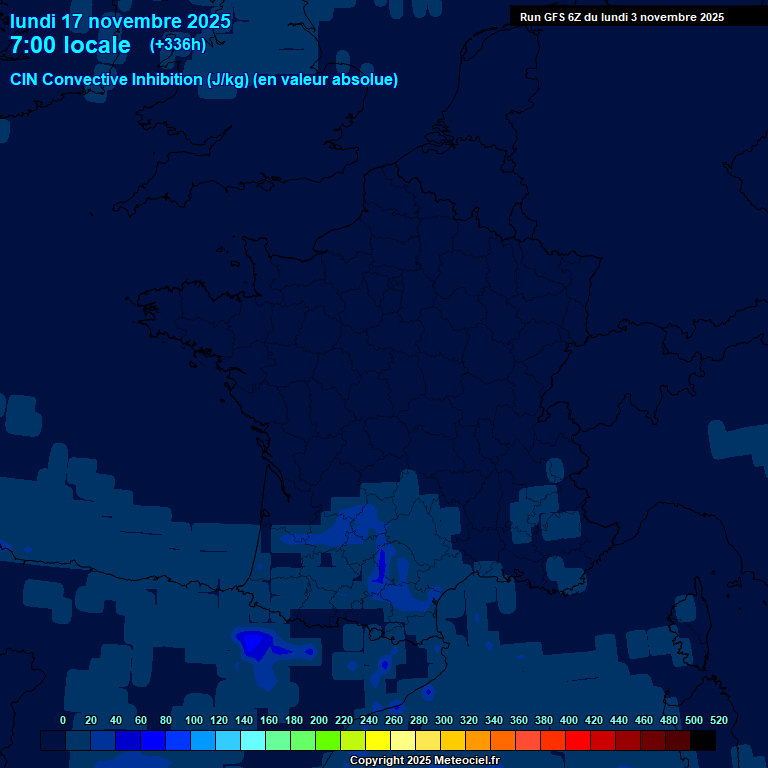Screen dimensions: 768x768
Task: Choose the bright green legend swatch near 200
Action: click(x=328, y=741)
